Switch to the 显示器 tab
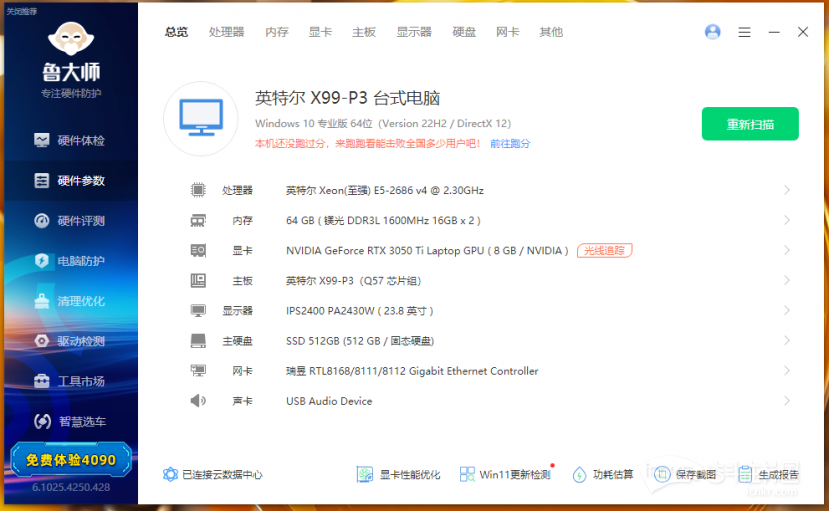 pyautogui.click(x=414, y=32)
